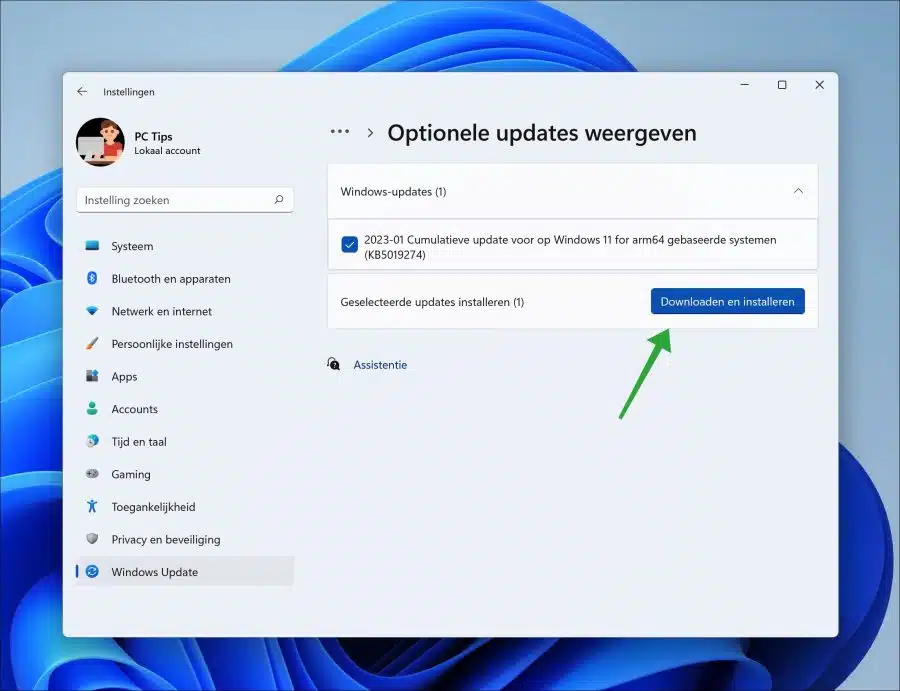Close the Instellingen window

click(820, 85)
